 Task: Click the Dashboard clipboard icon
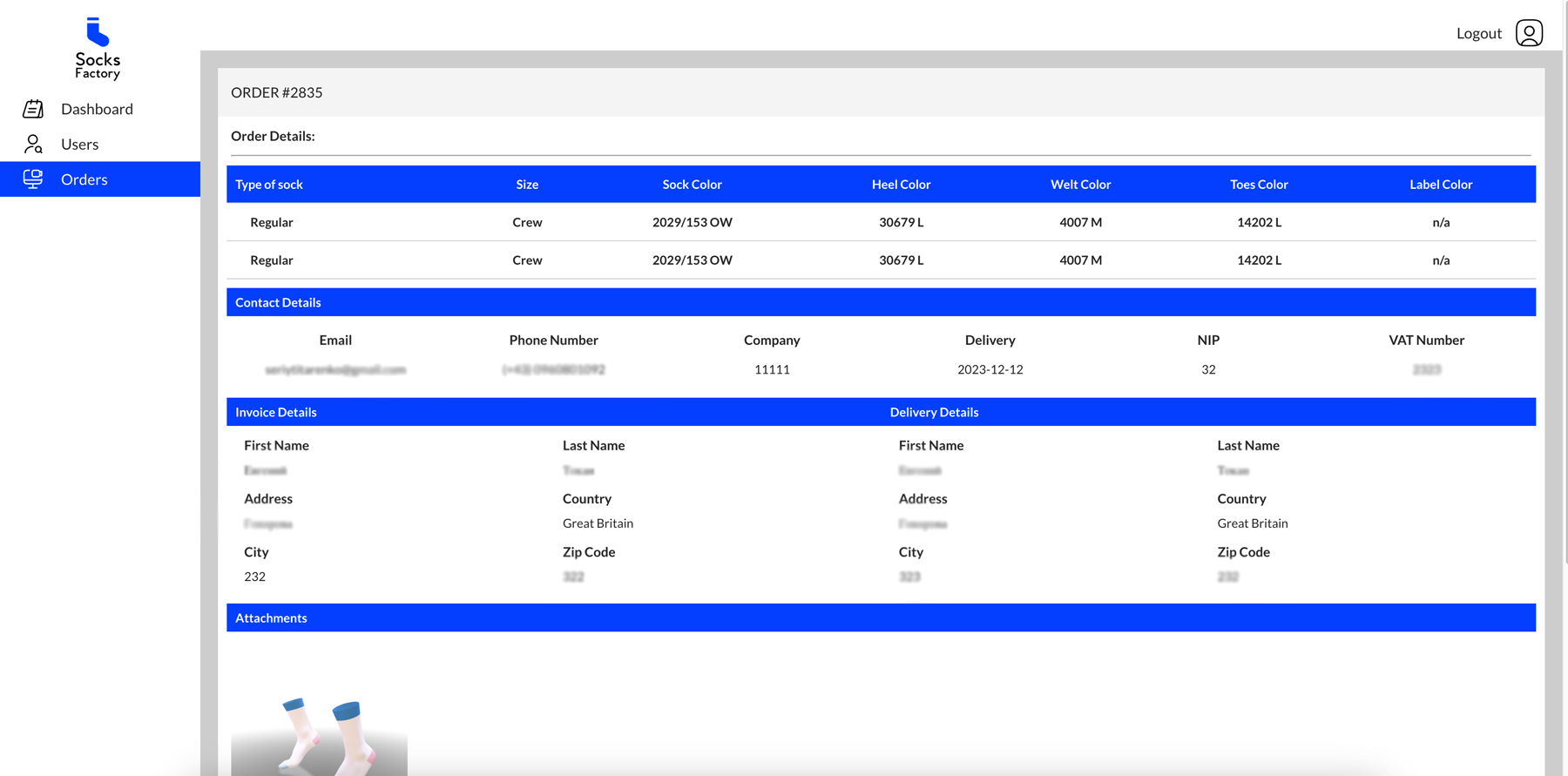coord(33,109)
